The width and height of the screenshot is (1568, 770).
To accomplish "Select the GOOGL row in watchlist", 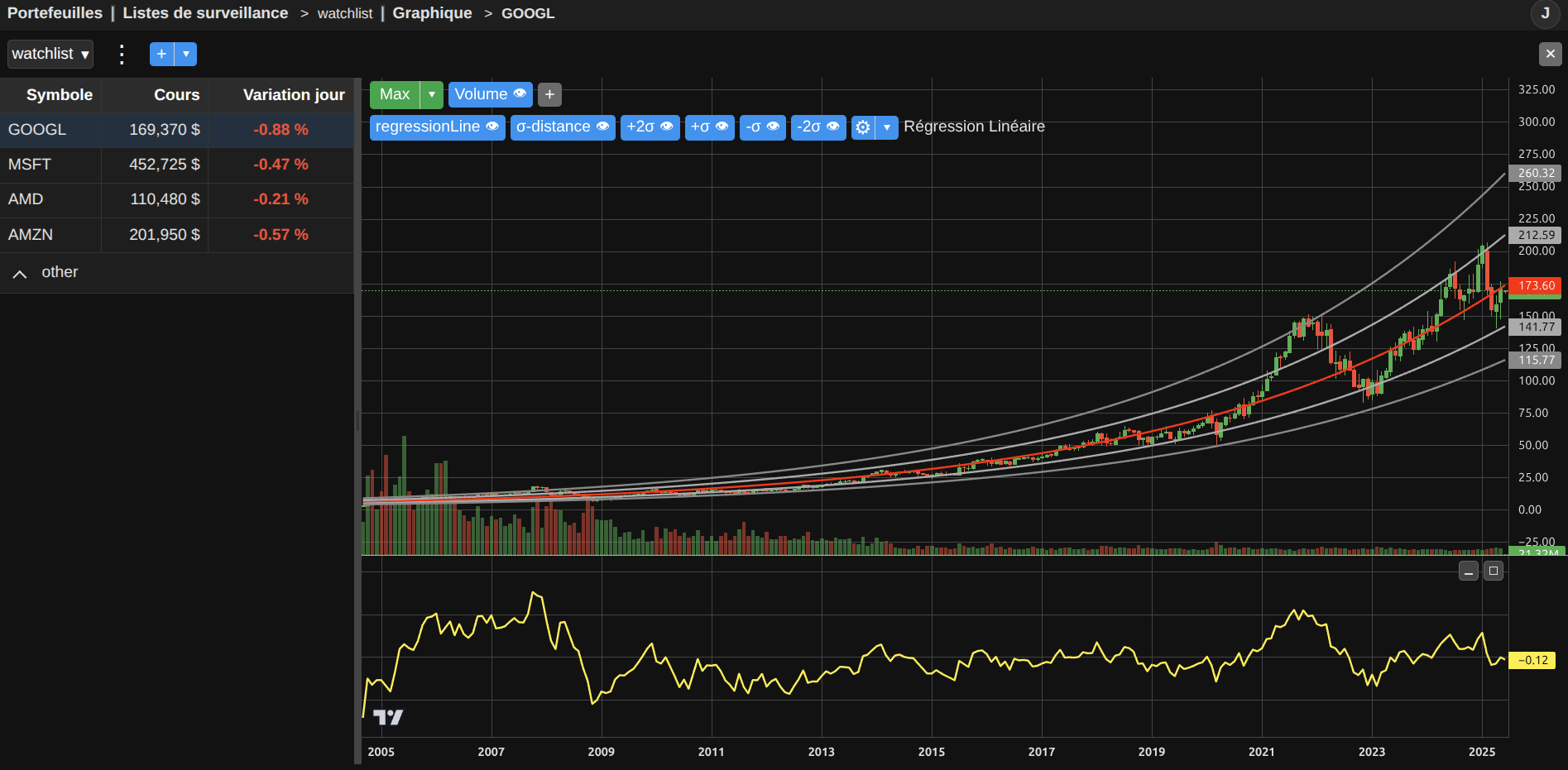I will point(177,130).
